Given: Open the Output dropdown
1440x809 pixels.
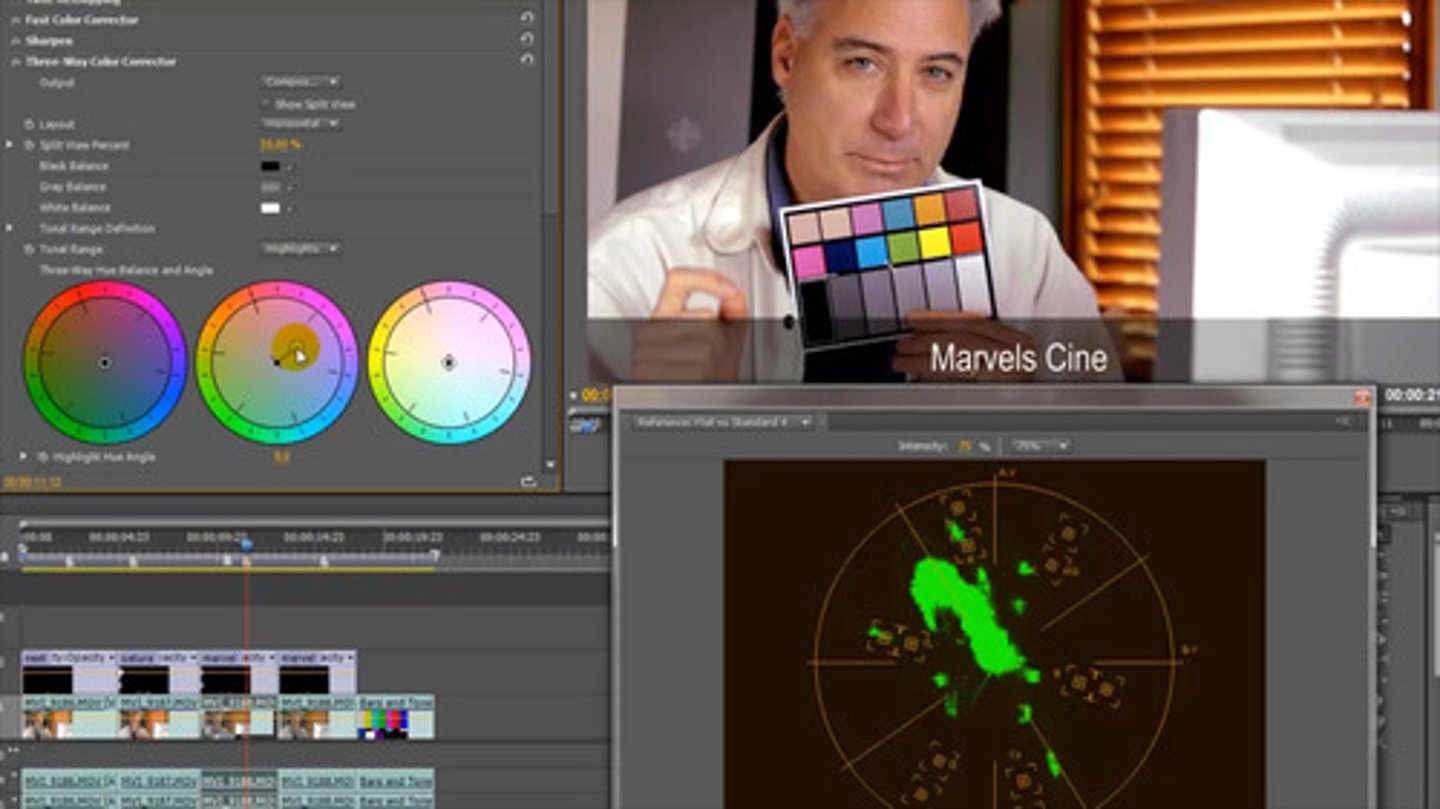Looking at the screenshot, I should coord(300,81).
